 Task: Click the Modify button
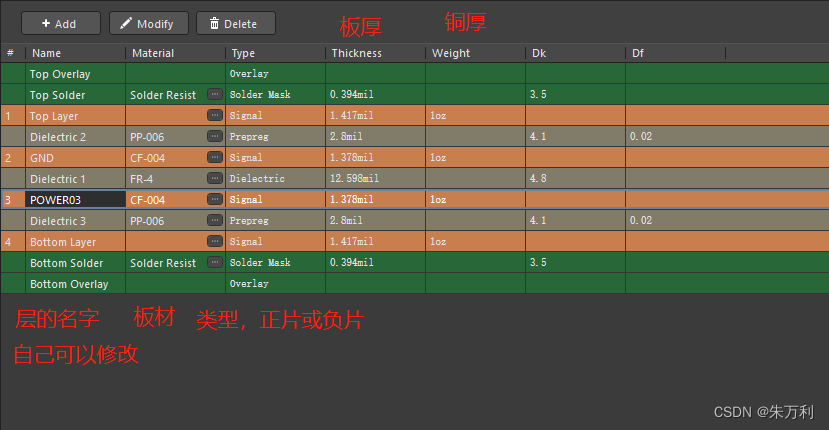point(149,24)
